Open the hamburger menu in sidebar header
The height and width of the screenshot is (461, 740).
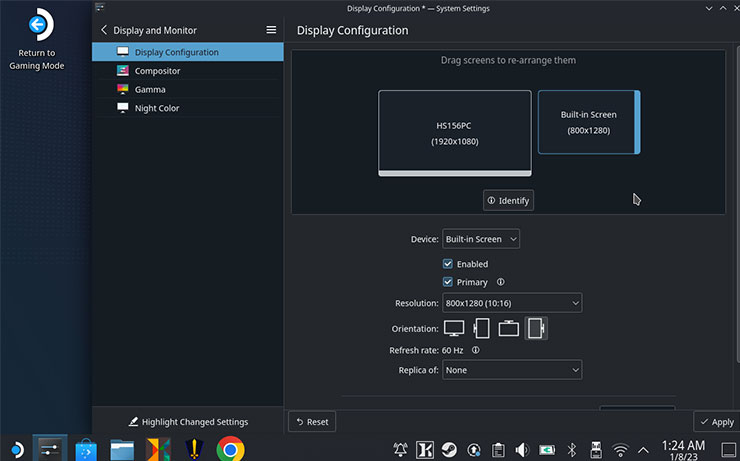tap(271, 30)
